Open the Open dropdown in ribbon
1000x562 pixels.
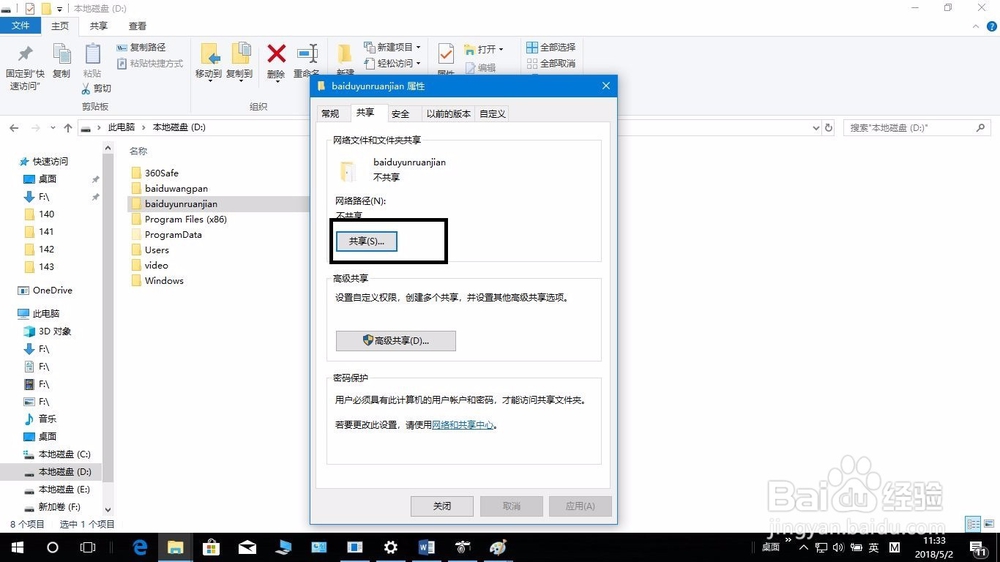click(483, 49)
